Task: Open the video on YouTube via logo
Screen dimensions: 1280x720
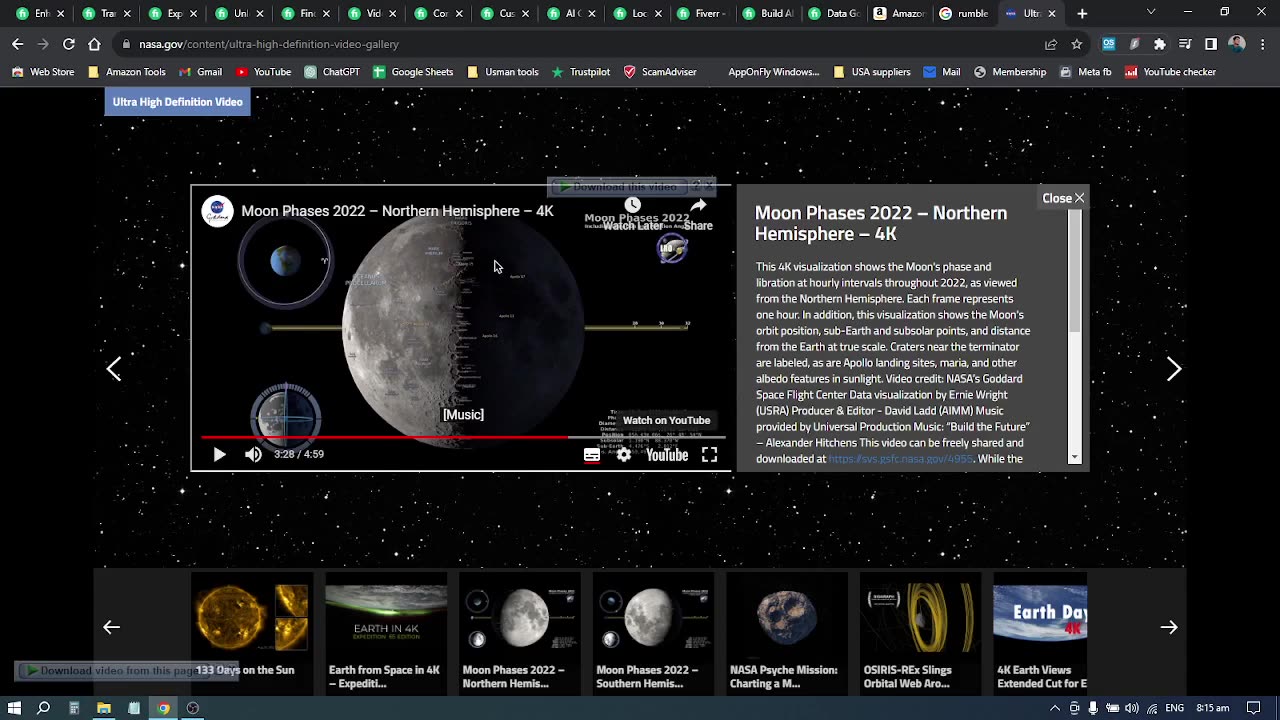Action: (x=667, y=455)
